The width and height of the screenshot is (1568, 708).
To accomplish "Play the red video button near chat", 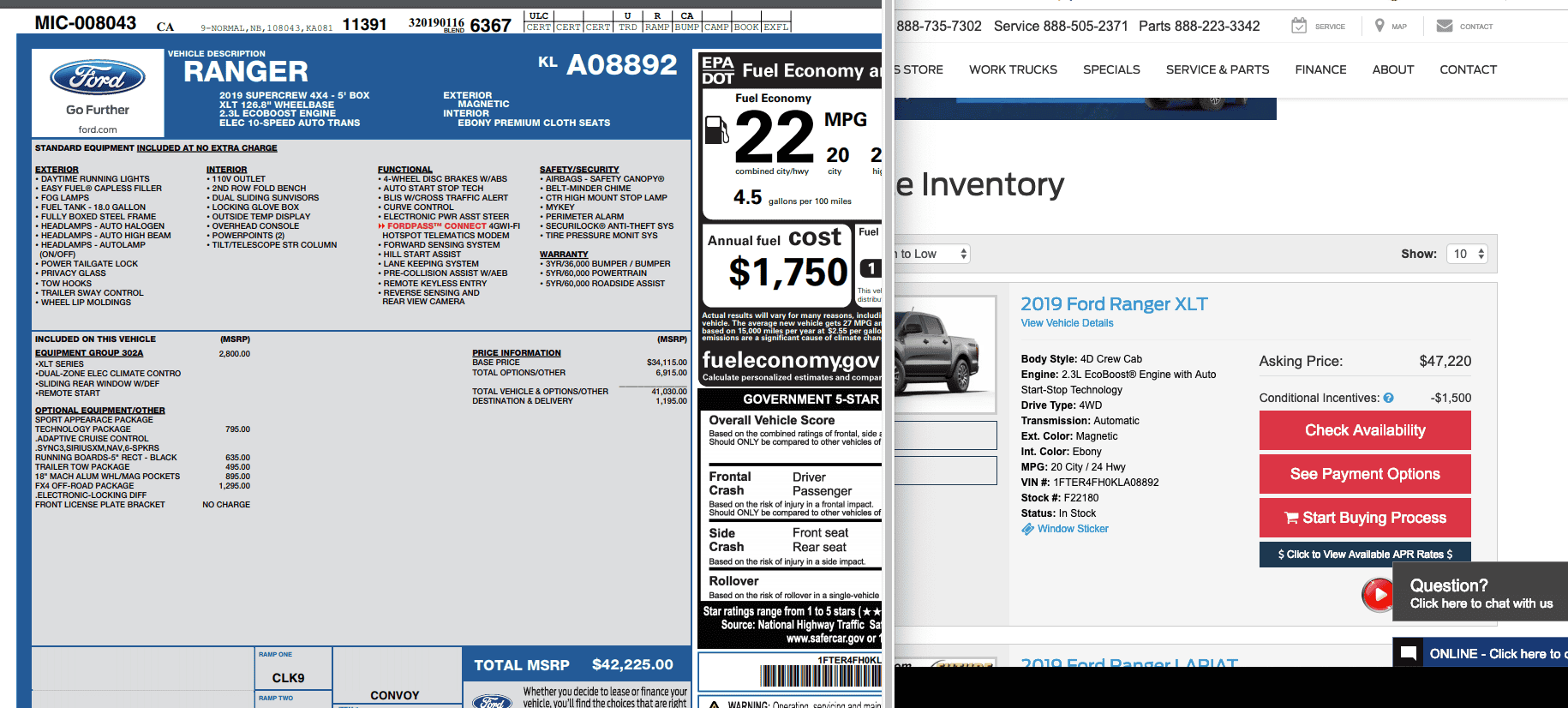I will point(1378,594).
